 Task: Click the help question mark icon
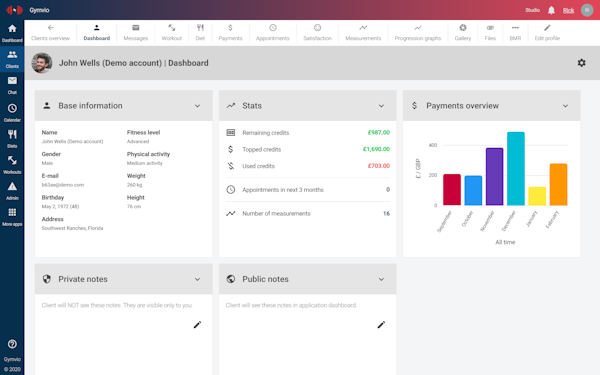[12, 344]
